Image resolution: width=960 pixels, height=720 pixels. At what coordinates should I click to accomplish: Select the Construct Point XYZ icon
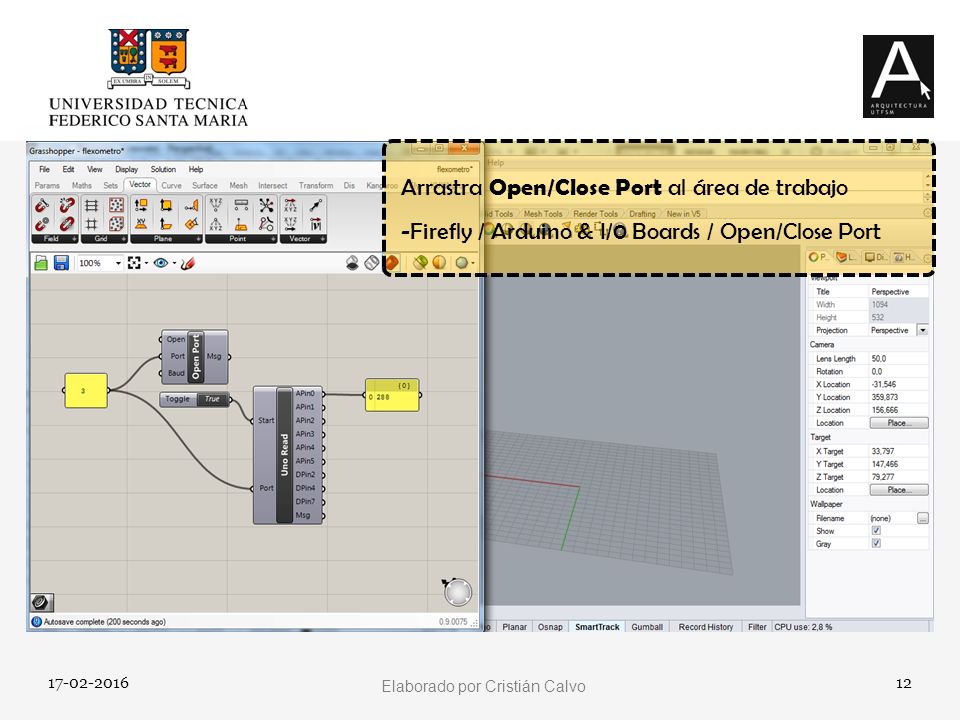(x=216, y=205)
